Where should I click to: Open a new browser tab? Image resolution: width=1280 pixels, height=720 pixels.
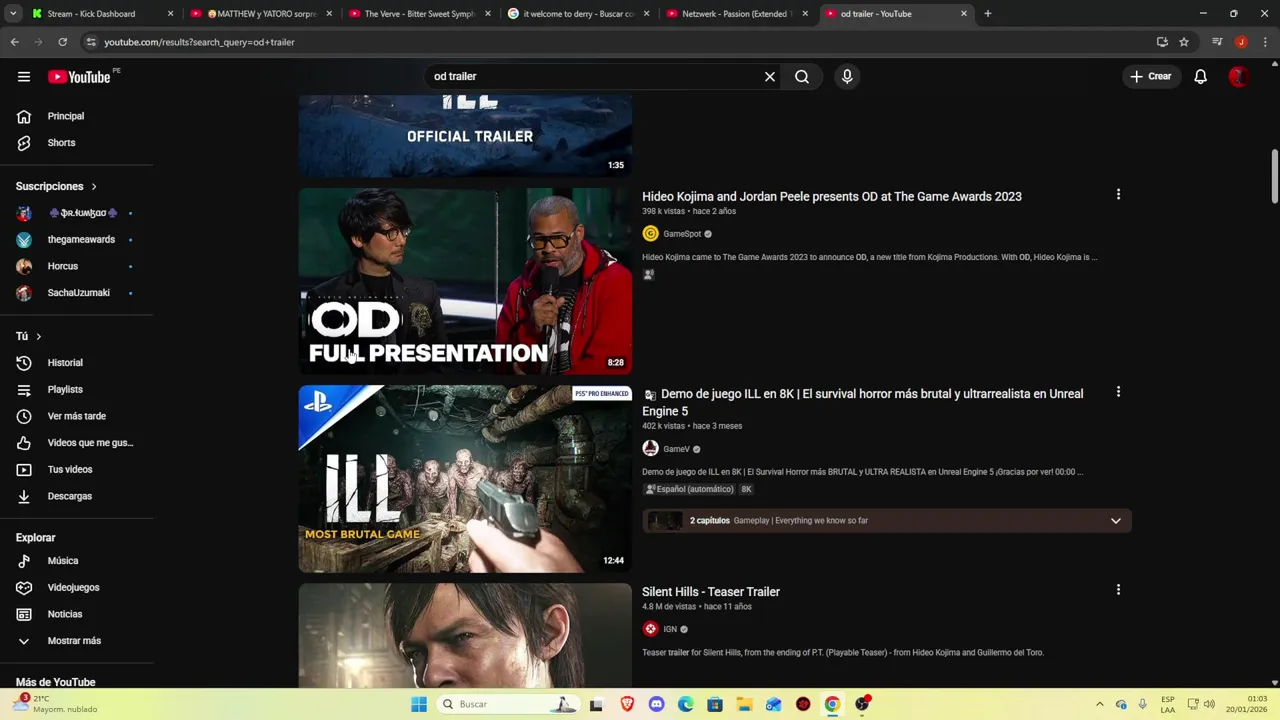[x=987, y=14]
